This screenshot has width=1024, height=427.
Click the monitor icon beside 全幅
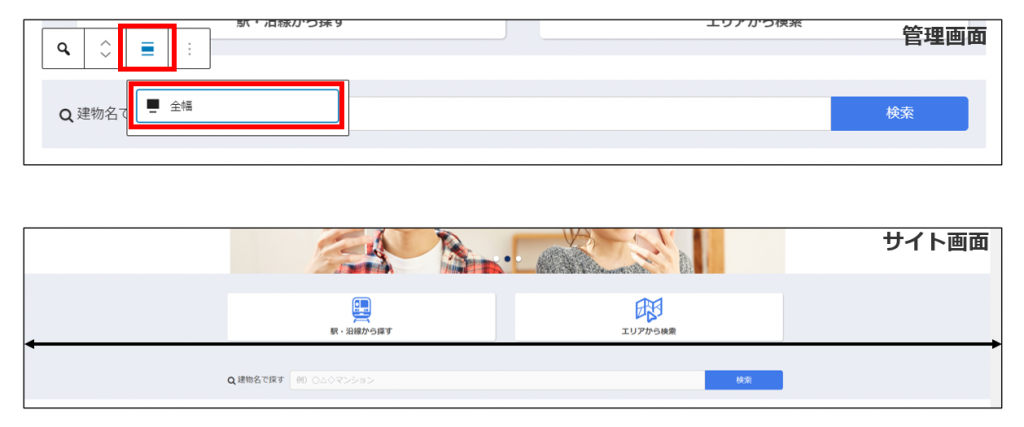click(153, 105)
